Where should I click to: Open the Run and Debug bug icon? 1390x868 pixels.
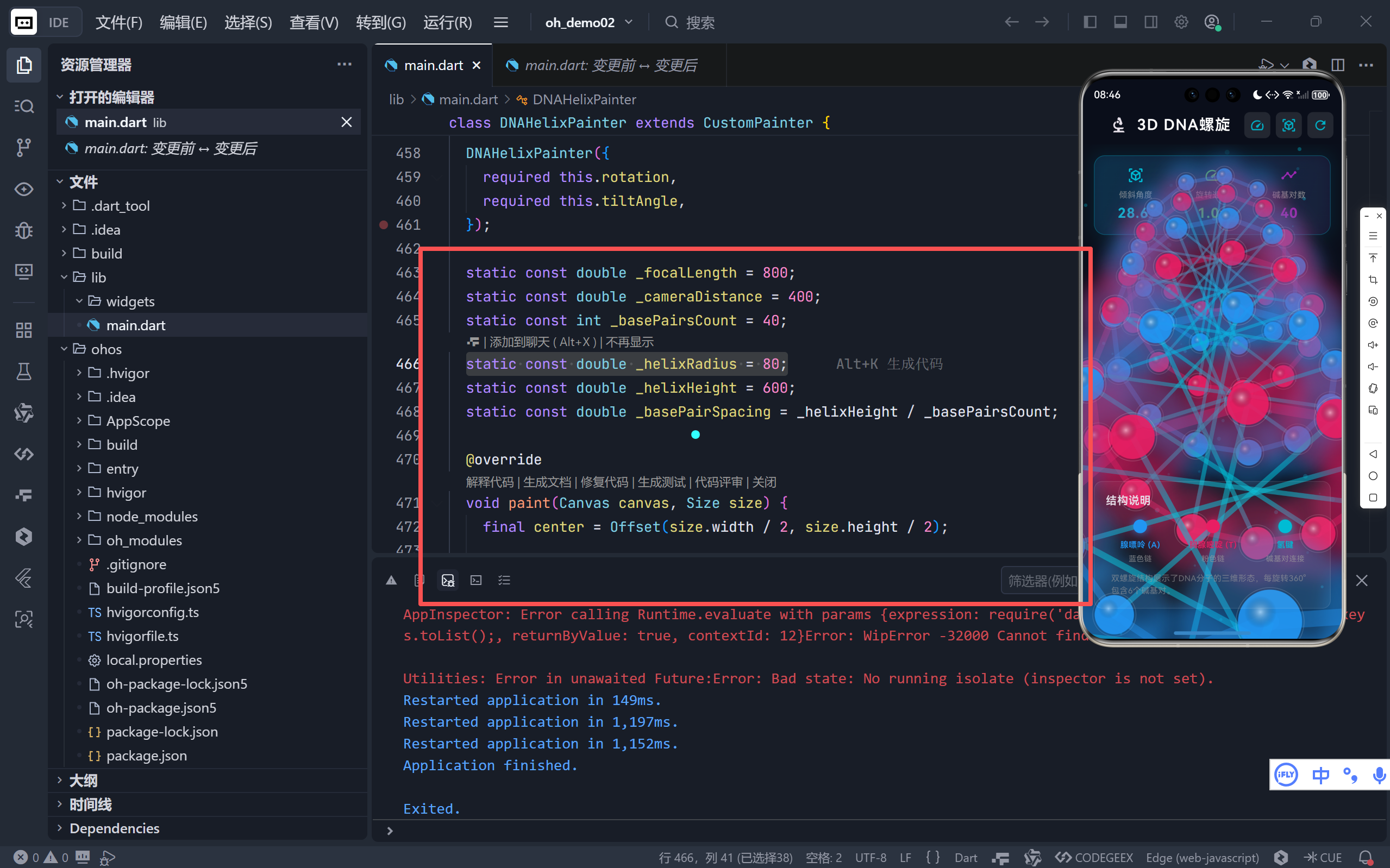tap(23, 230)
